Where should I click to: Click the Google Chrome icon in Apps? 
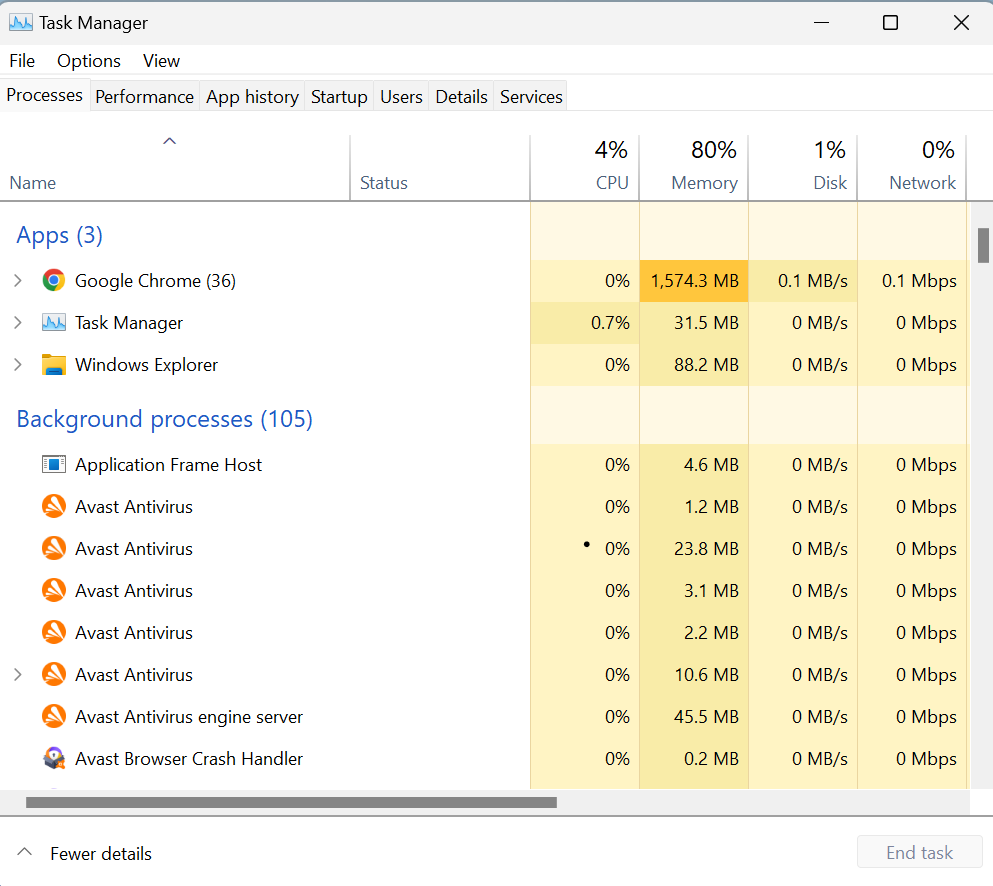tap(54, 281)
